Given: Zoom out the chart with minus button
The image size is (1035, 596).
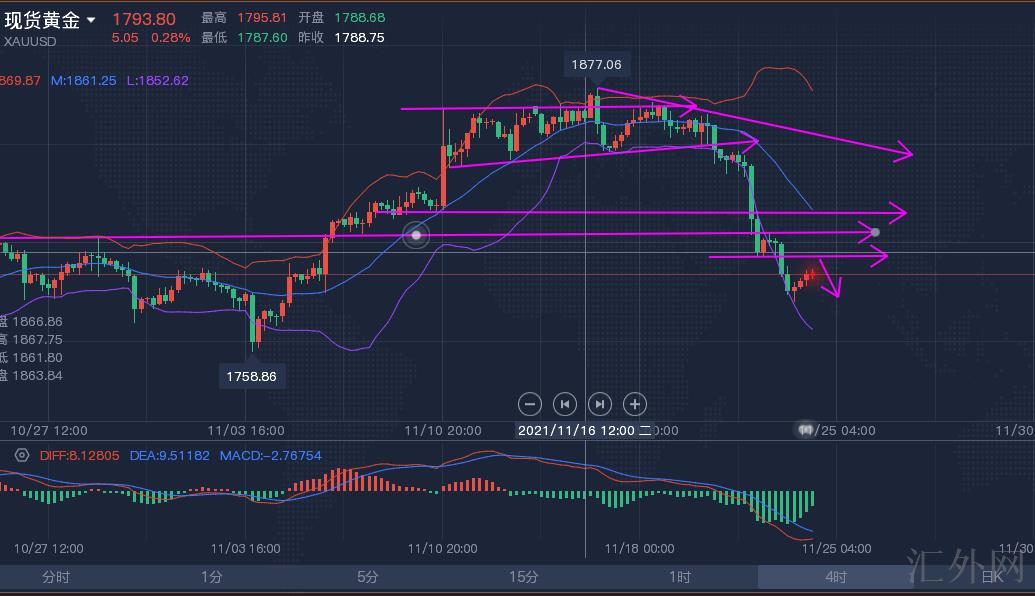Looking at the screenshot, I should tap(529, 404).
